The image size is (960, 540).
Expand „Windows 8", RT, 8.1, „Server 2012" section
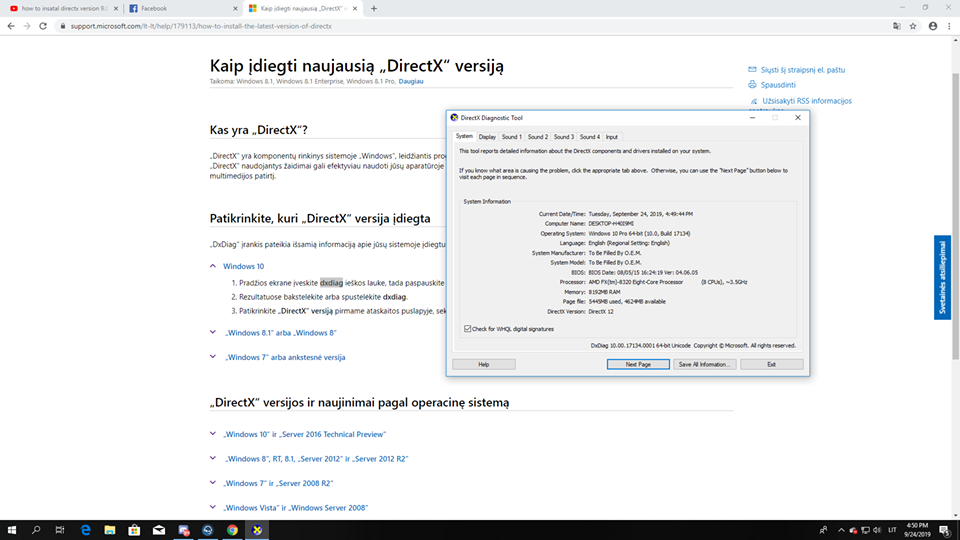click(315, 459)
